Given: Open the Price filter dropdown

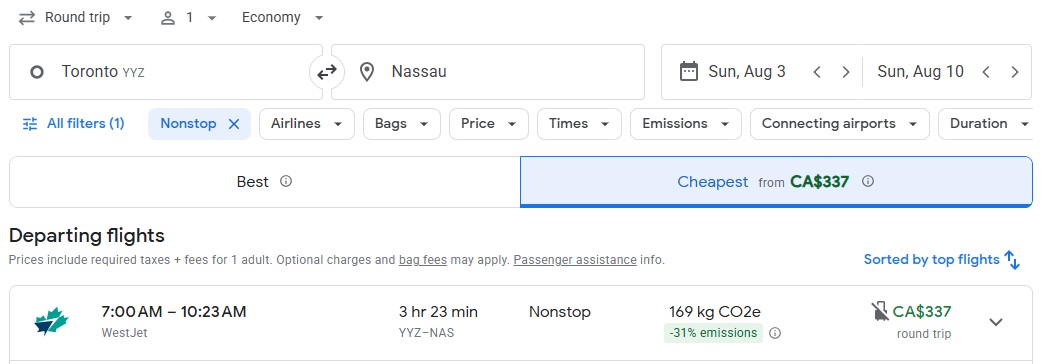Looking at the screenshot, I should [488, 124].
